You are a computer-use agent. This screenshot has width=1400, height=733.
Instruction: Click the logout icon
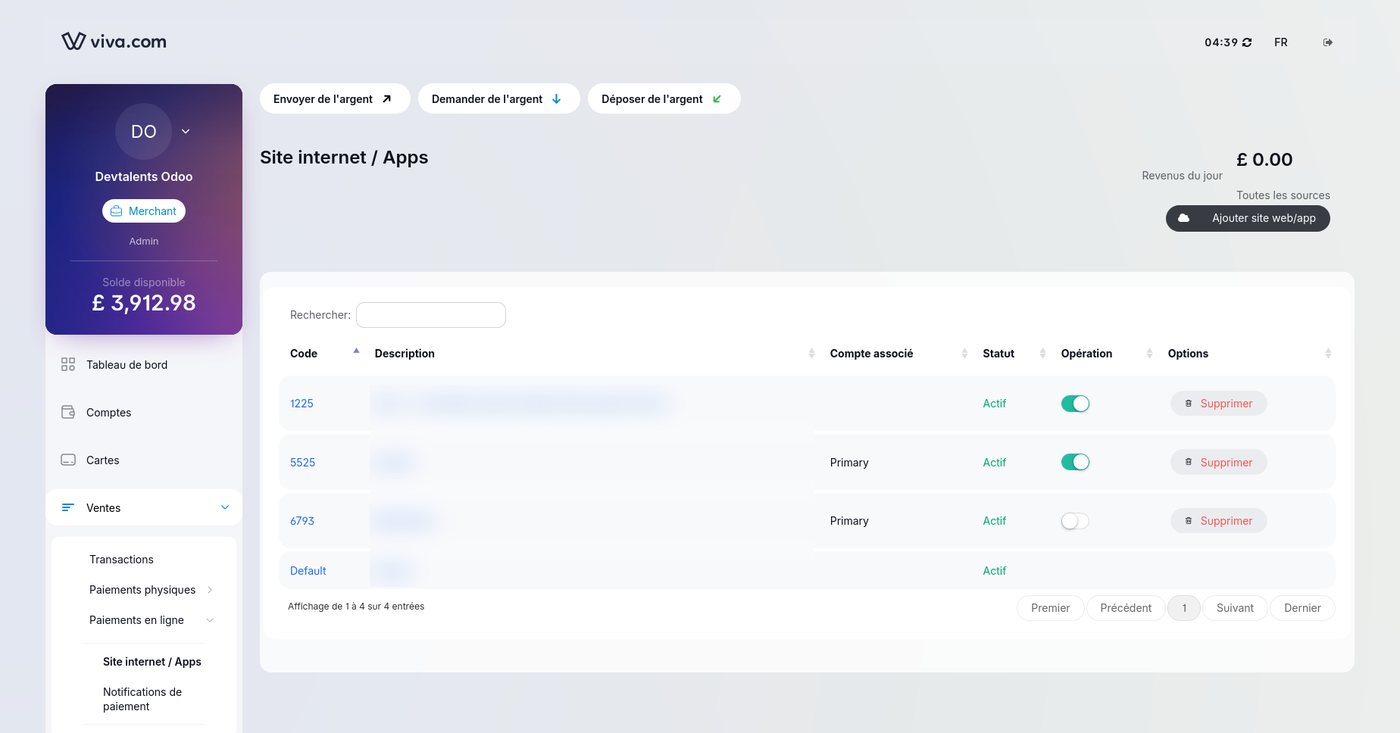[1328, 42]
